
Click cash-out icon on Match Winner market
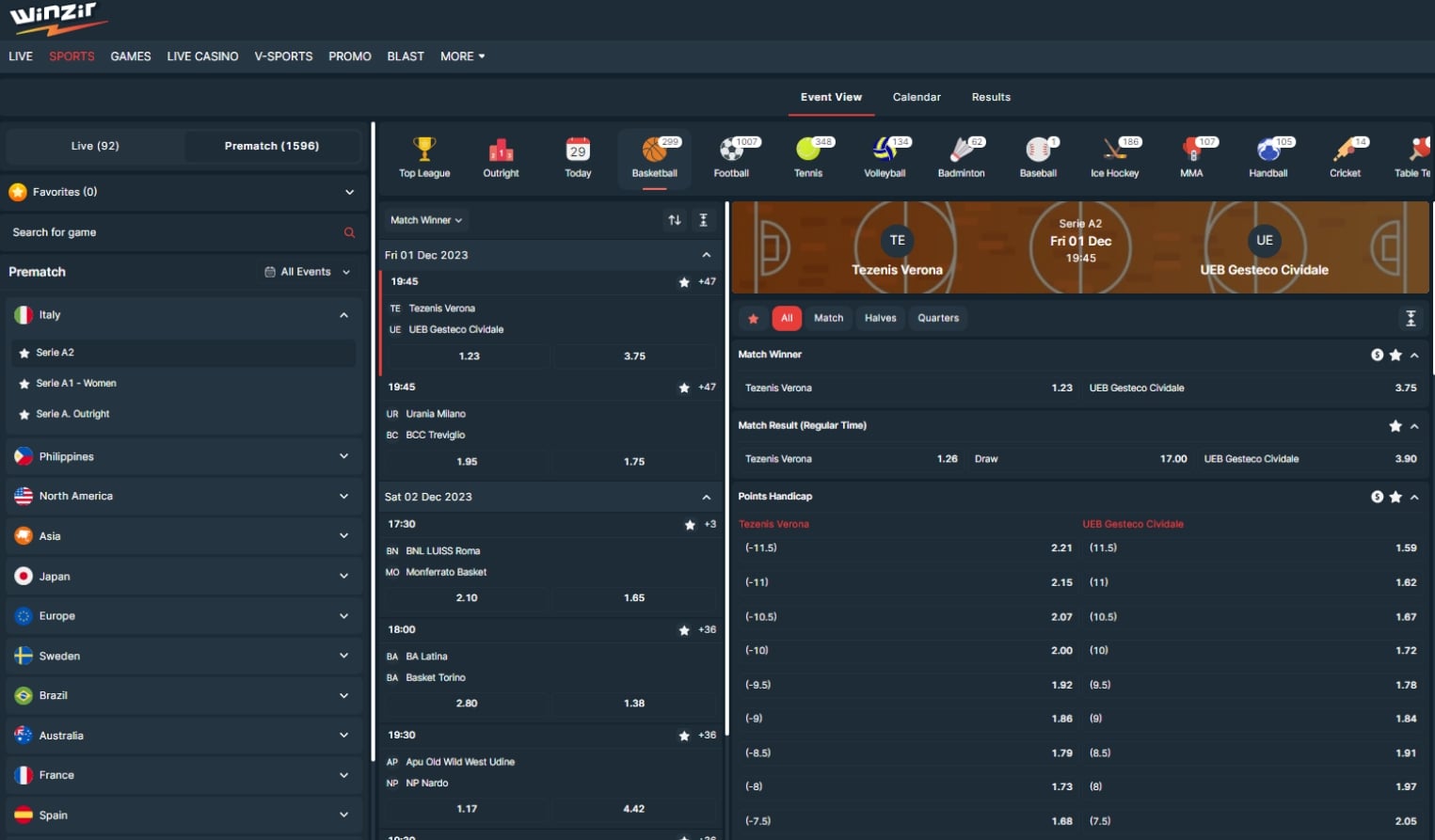[1377, 355]
